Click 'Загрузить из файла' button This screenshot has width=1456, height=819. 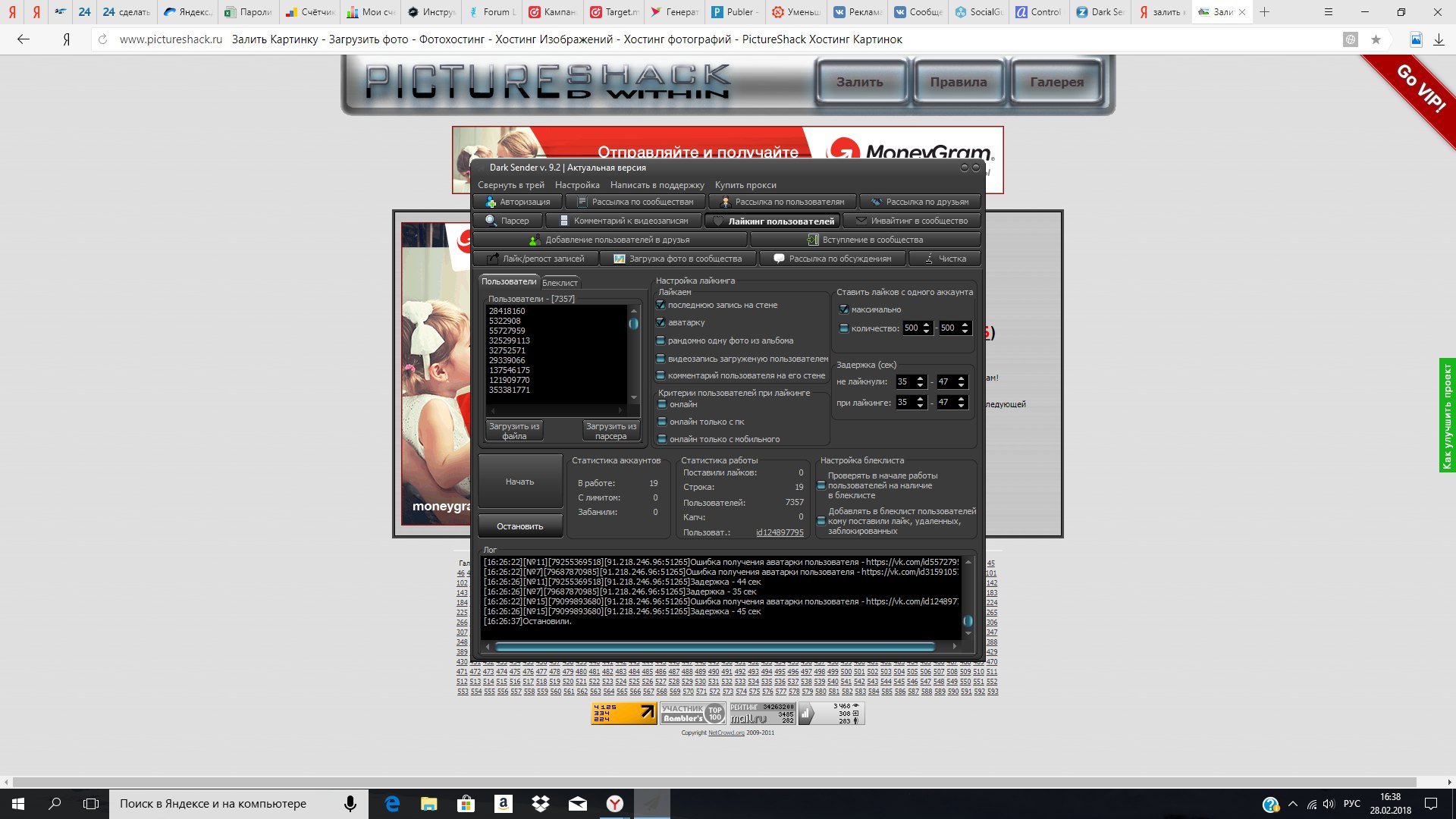click(514, 431)
